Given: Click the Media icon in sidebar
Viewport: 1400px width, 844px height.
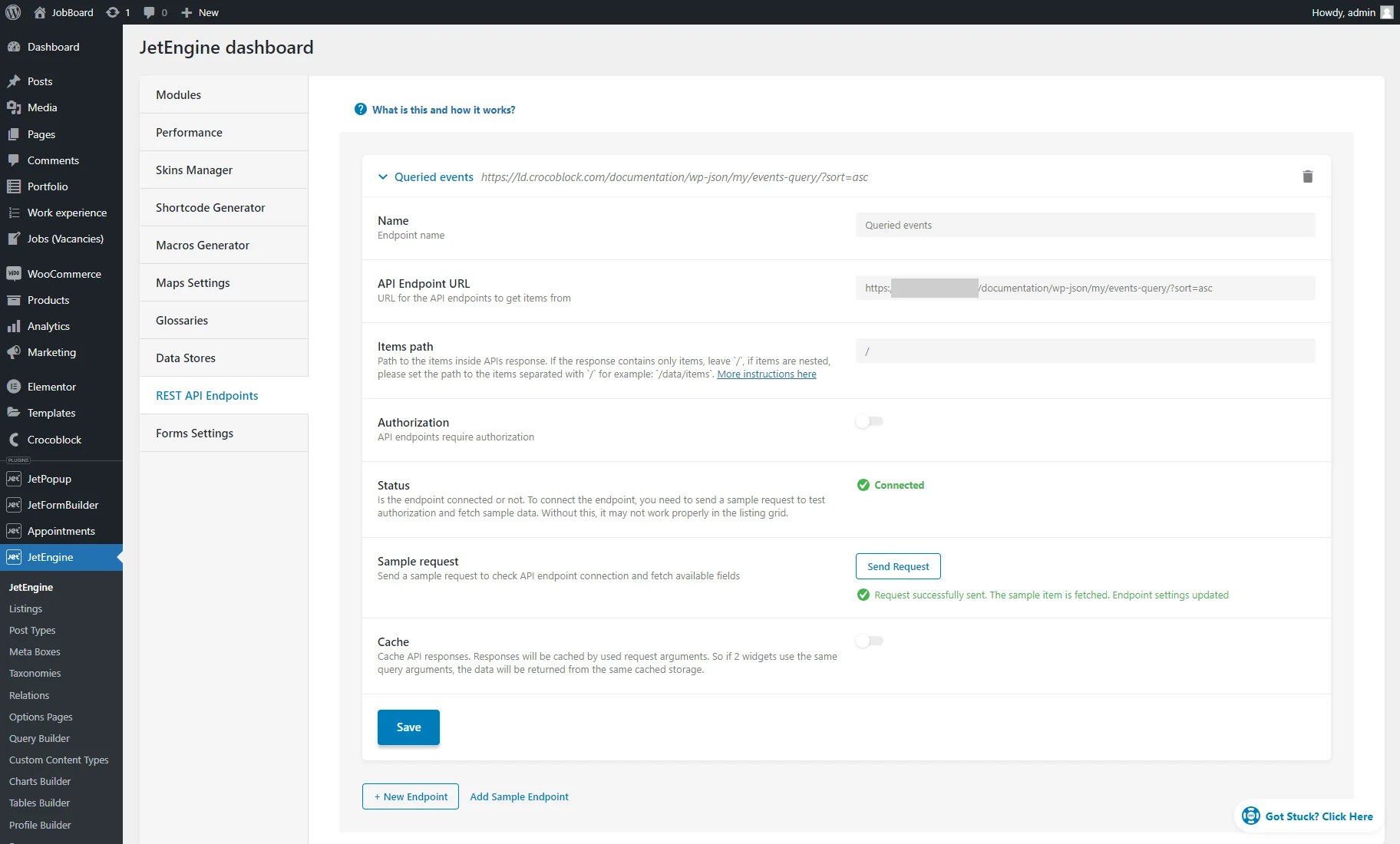Looking at the screenshot, I should (x=14, y=107).
